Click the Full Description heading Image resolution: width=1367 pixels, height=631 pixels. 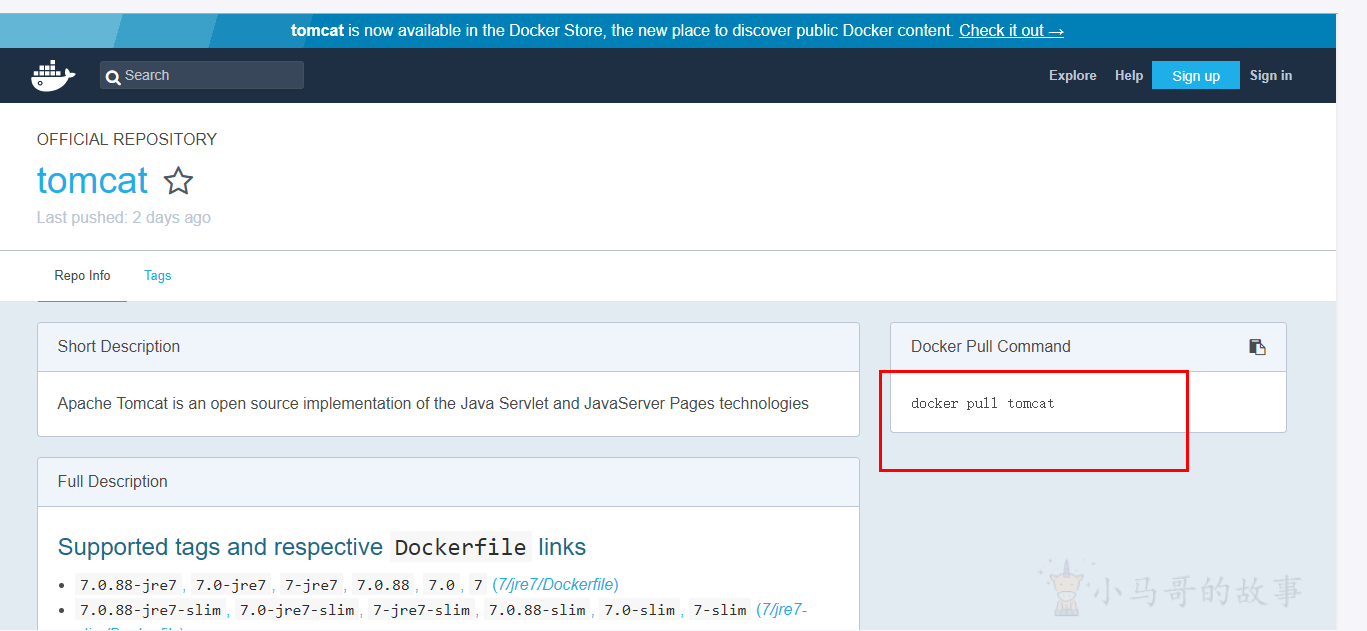click(113, 482)
